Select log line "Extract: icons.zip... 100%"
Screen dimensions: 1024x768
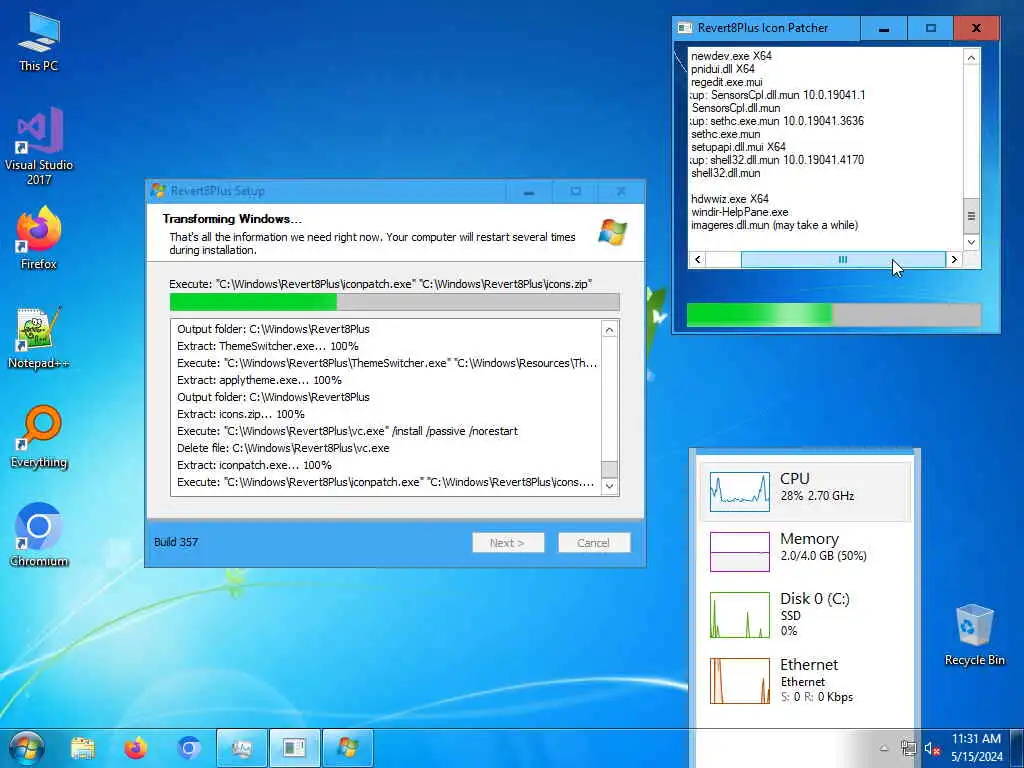point(241,414)
